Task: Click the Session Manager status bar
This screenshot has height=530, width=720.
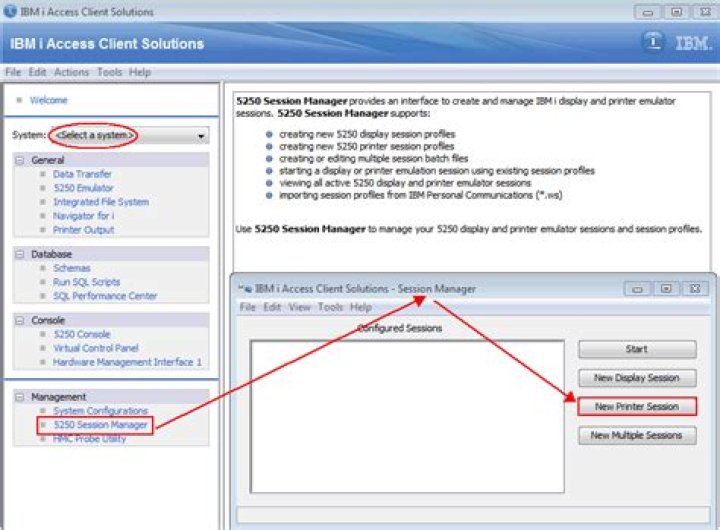Action: pyautogui.click(x=473, y=514)
